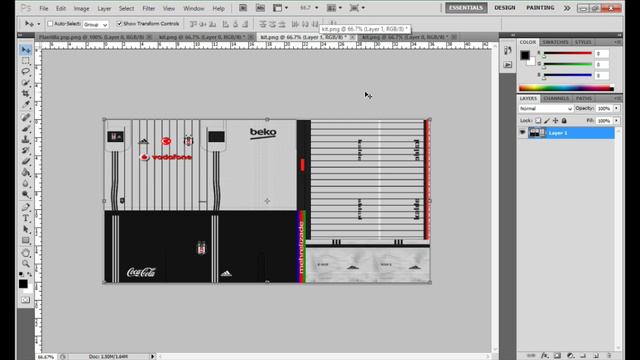640x360 pixels.
Task: Click the DESIGN workspace button
Action: click(x=504, y=8)
